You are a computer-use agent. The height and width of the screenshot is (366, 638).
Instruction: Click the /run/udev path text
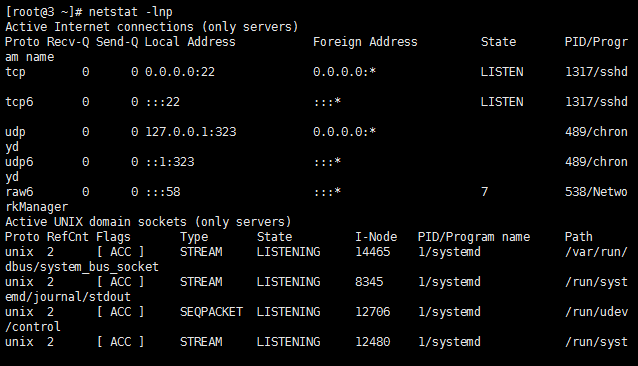[596, 312]
